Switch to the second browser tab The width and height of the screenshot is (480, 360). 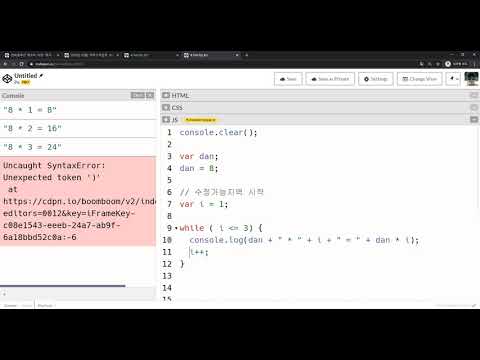click(91, 55)
